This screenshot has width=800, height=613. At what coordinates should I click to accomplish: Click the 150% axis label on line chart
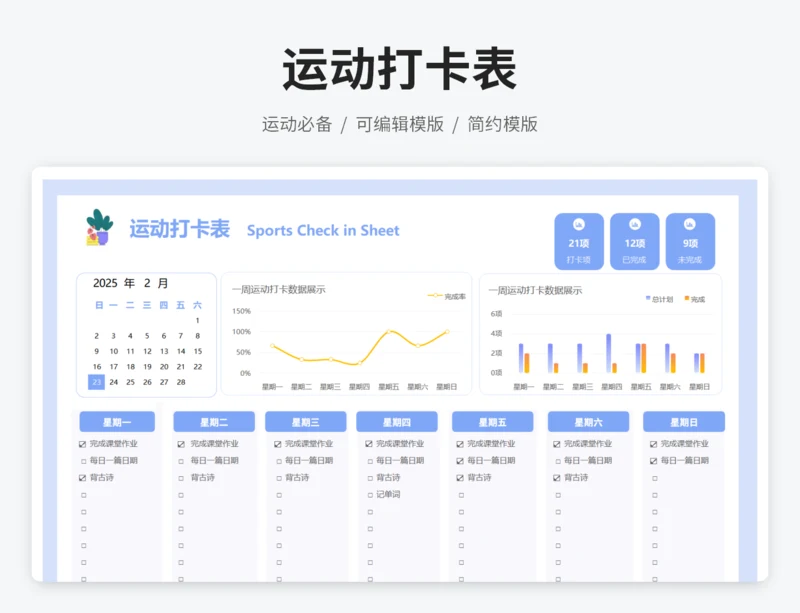[x=241, y=311]
